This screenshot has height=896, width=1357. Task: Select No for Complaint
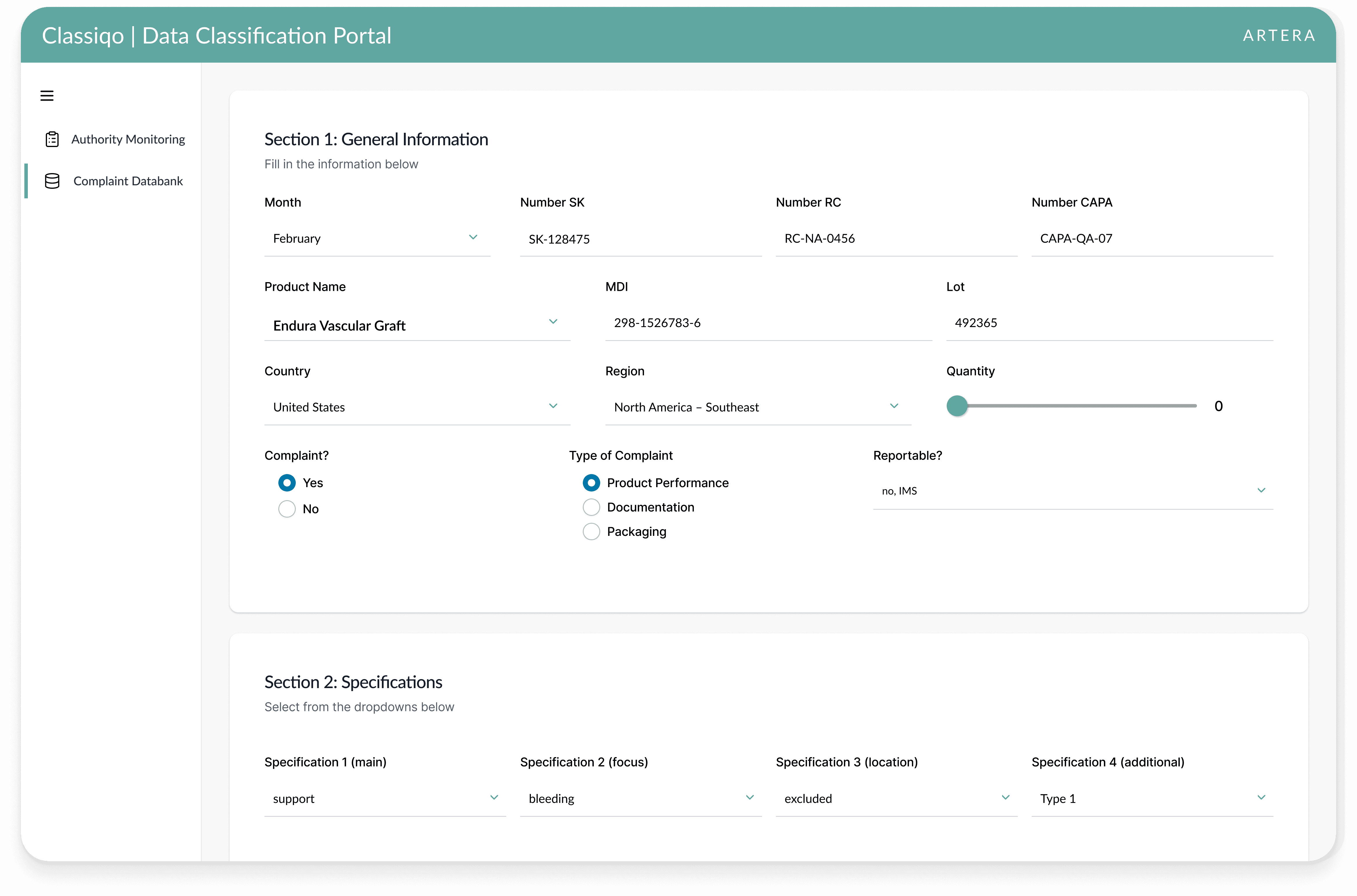click(287, 509)
